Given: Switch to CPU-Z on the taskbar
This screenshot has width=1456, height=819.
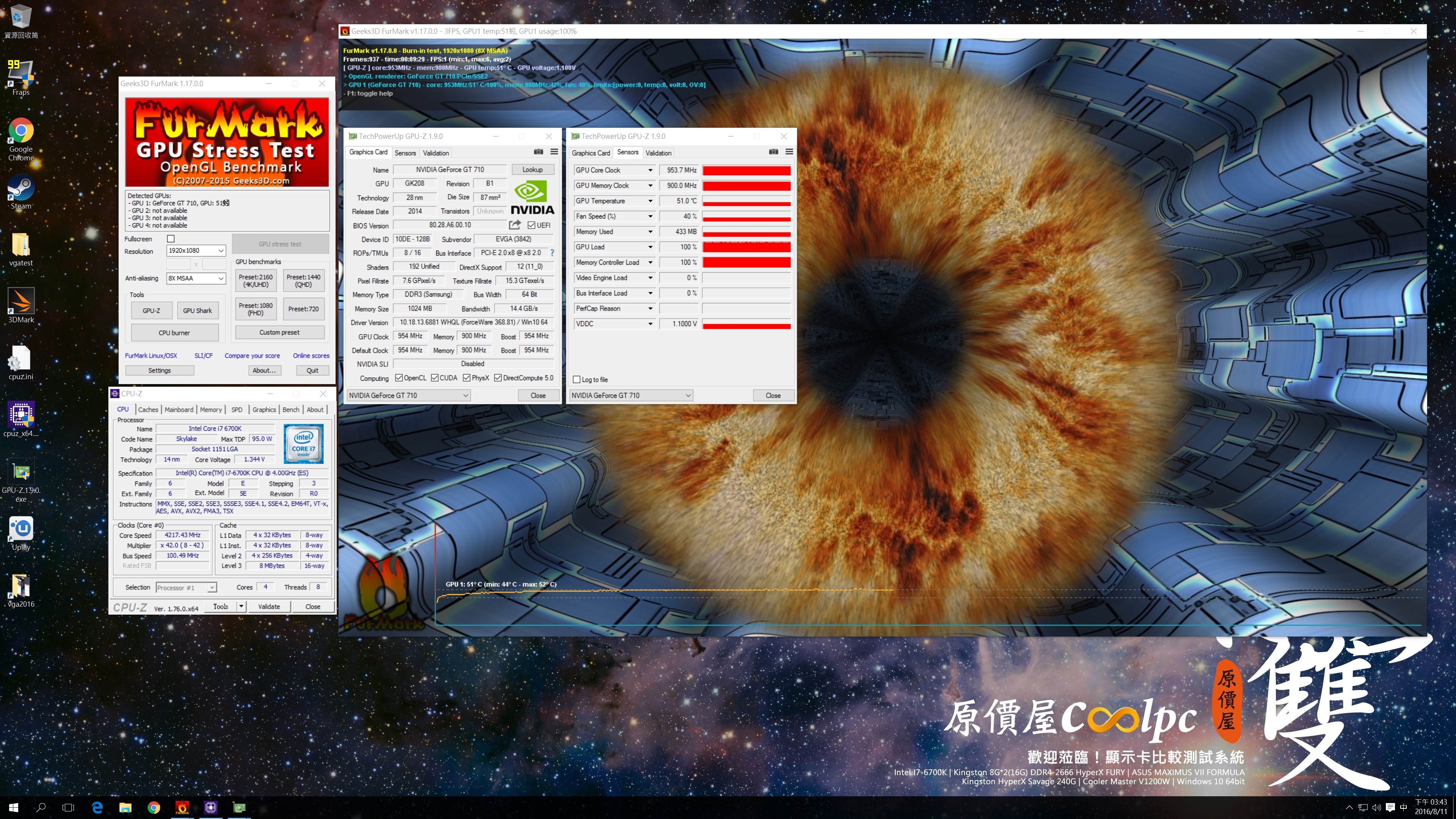Looking at the screenshot, I should (211, 808).
